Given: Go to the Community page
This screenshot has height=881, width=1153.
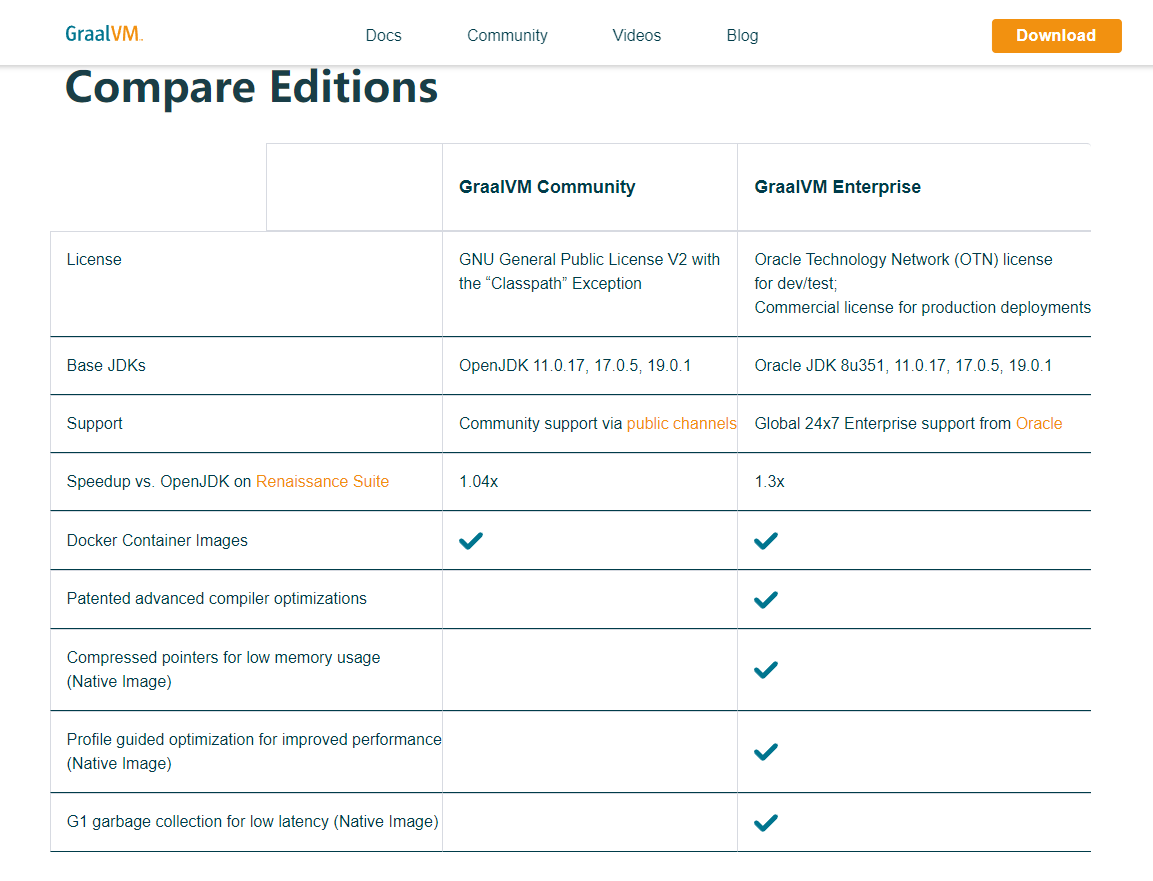Looking at the screenshot, I should [507, 35].
